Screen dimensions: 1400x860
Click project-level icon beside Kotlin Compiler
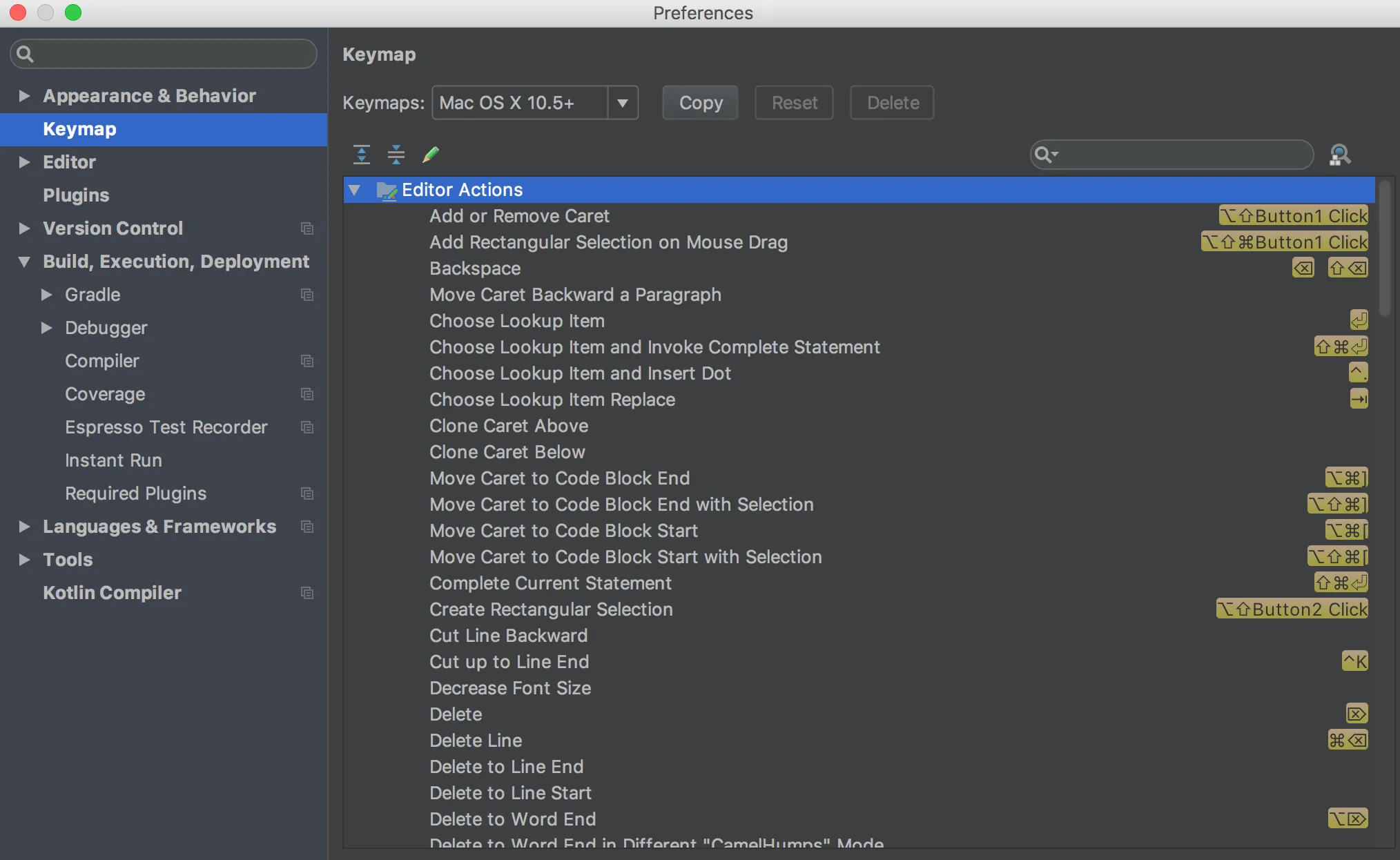tap(307, 593)
